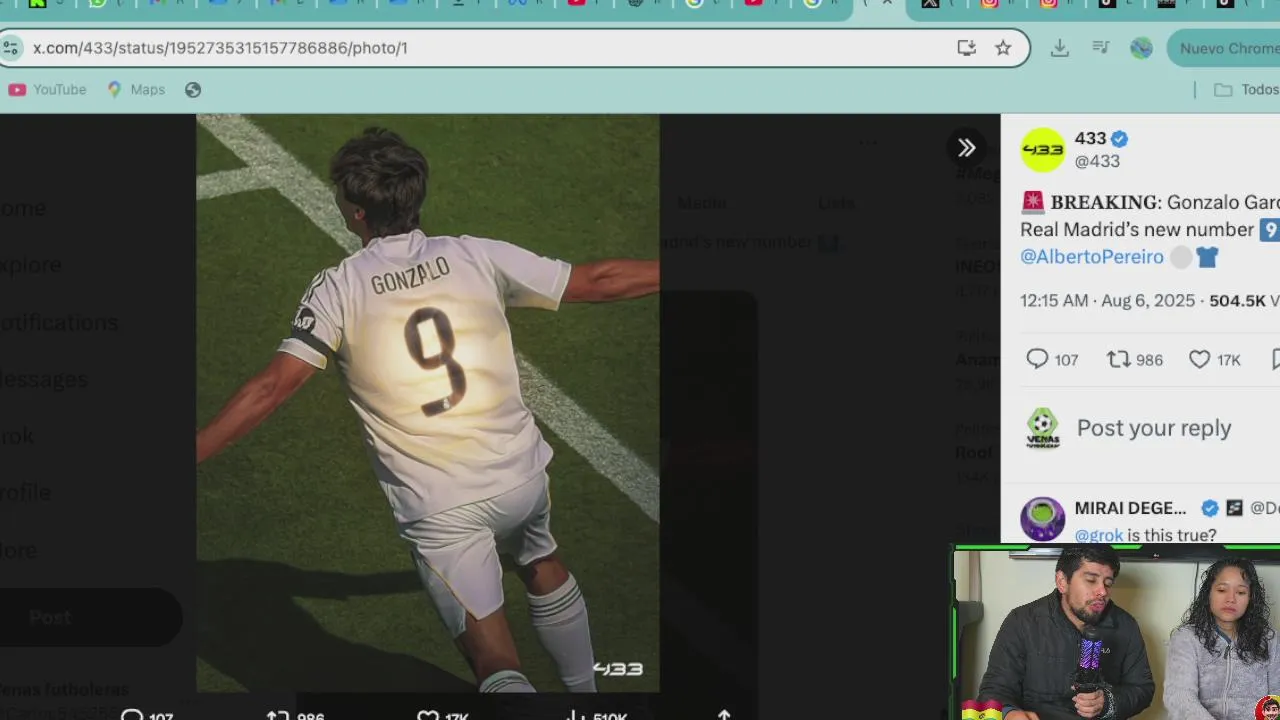
Task: Click the Post your reply field
Action: click(x=1154, y=428)
